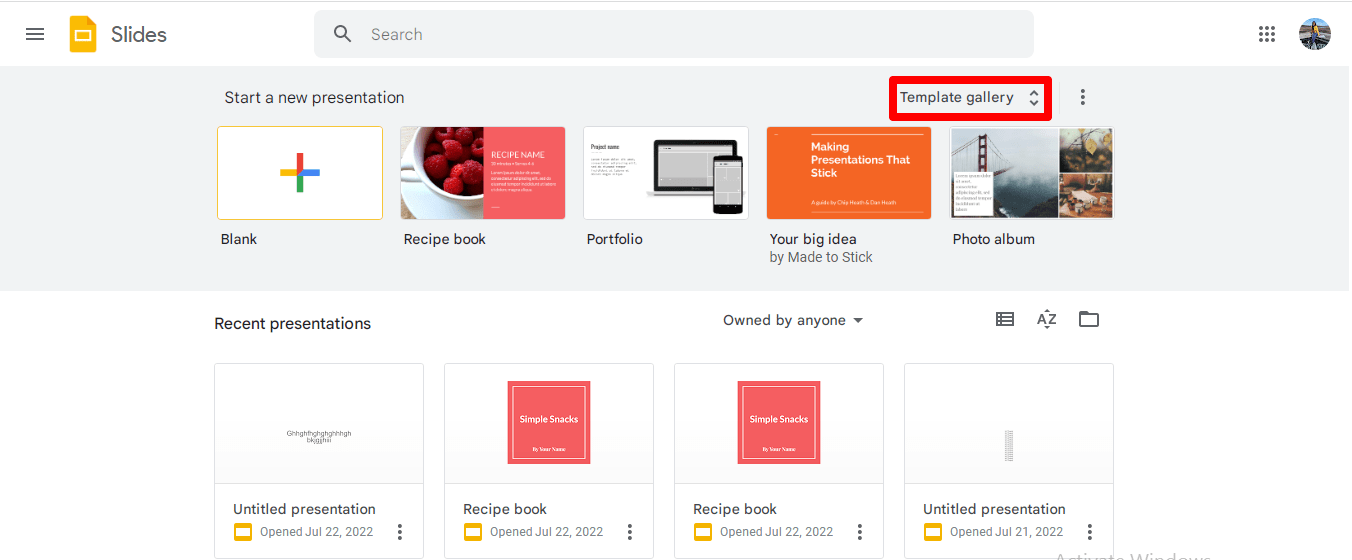Click the Photo album label
This screenshot has width=1352, height=560.
(994, 239)
